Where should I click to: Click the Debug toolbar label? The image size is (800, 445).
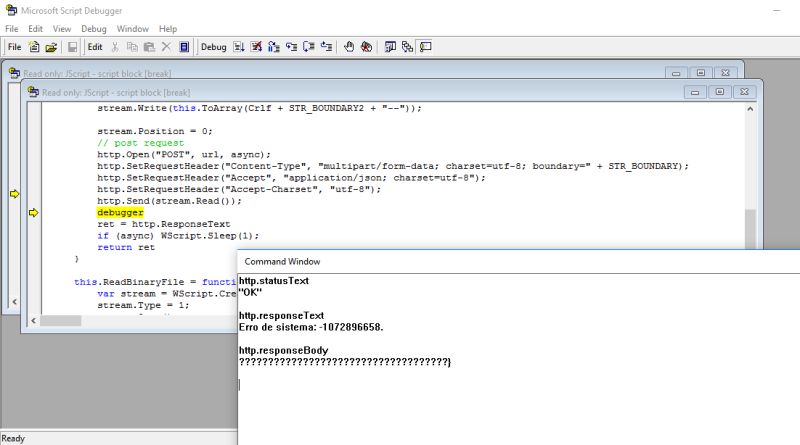click(213, 47)
